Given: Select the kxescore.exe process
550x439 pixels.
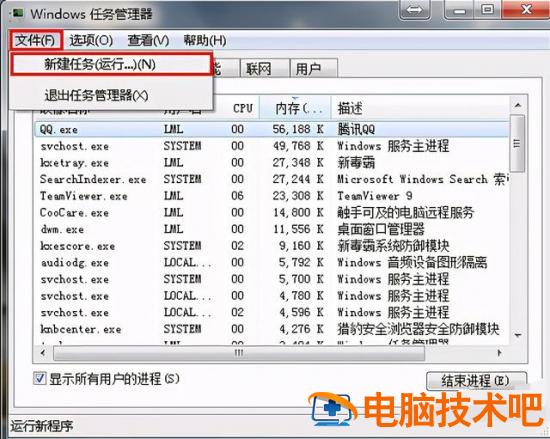Looking at the screenshot, I should click(x=271, y=246).
